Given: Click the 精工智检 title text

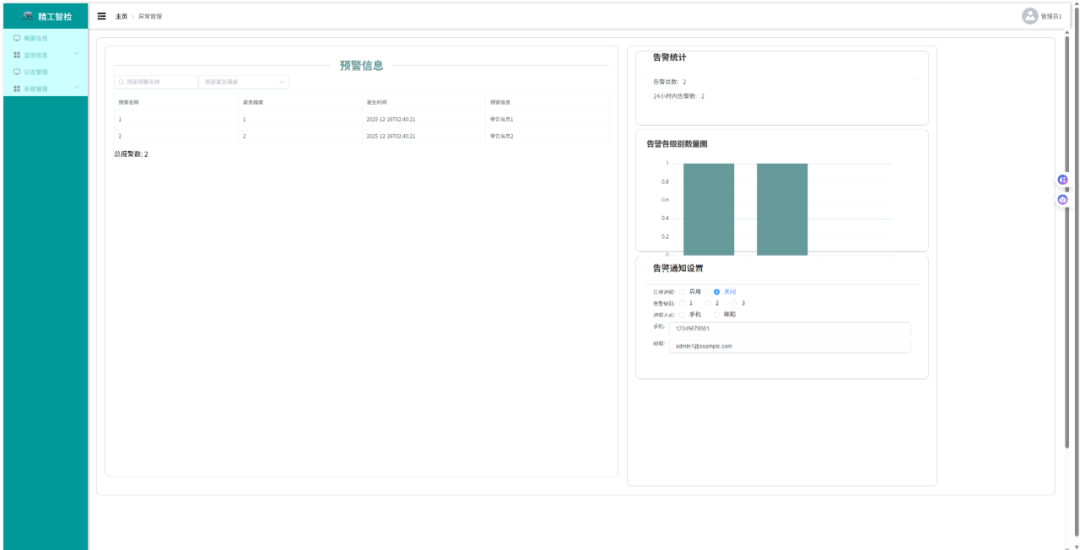Looking at the screenshot, I should [55, 16].
